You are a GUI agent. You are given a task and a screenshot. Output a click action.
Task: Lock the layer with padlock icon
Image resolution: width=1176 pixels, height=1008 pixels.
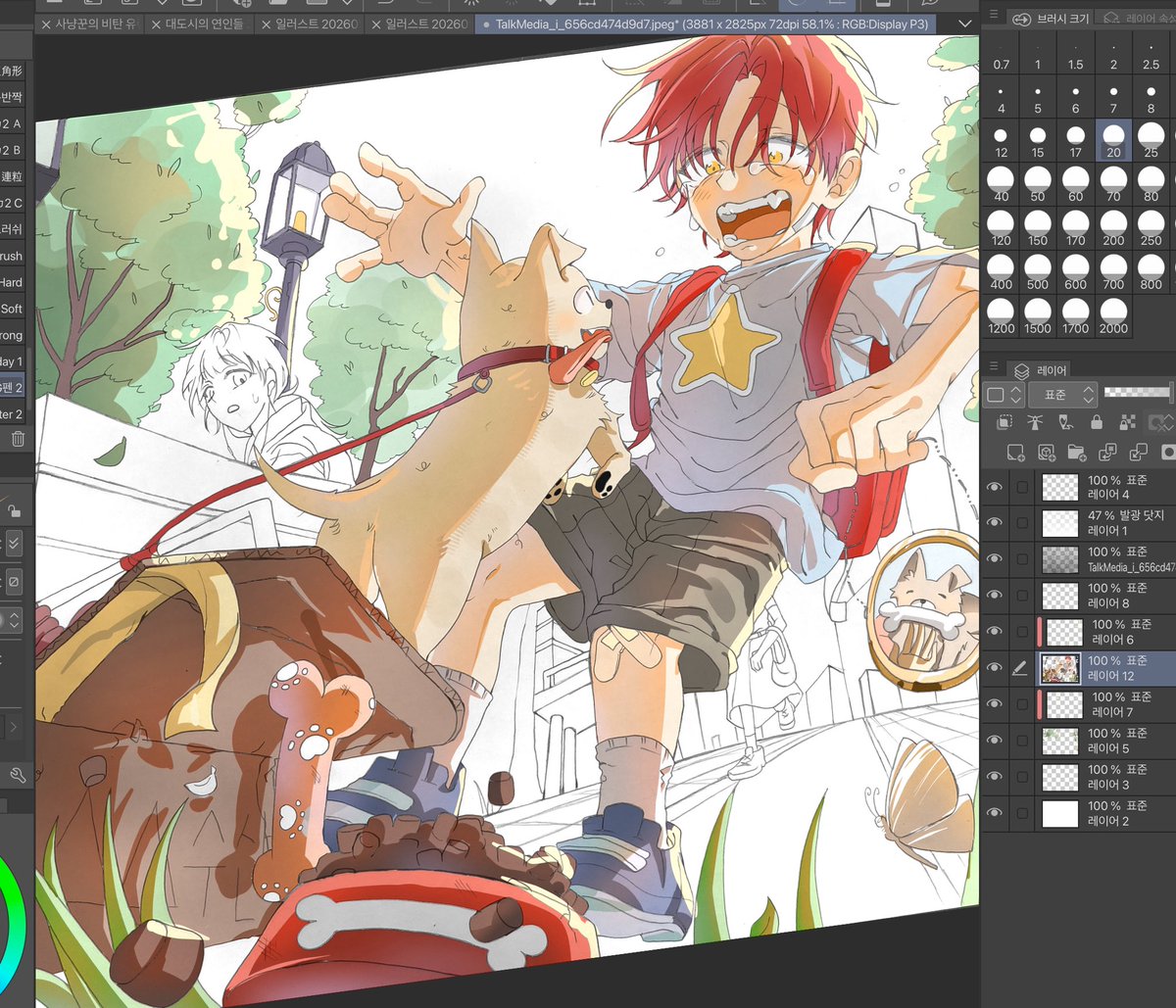click(1096, 422)
